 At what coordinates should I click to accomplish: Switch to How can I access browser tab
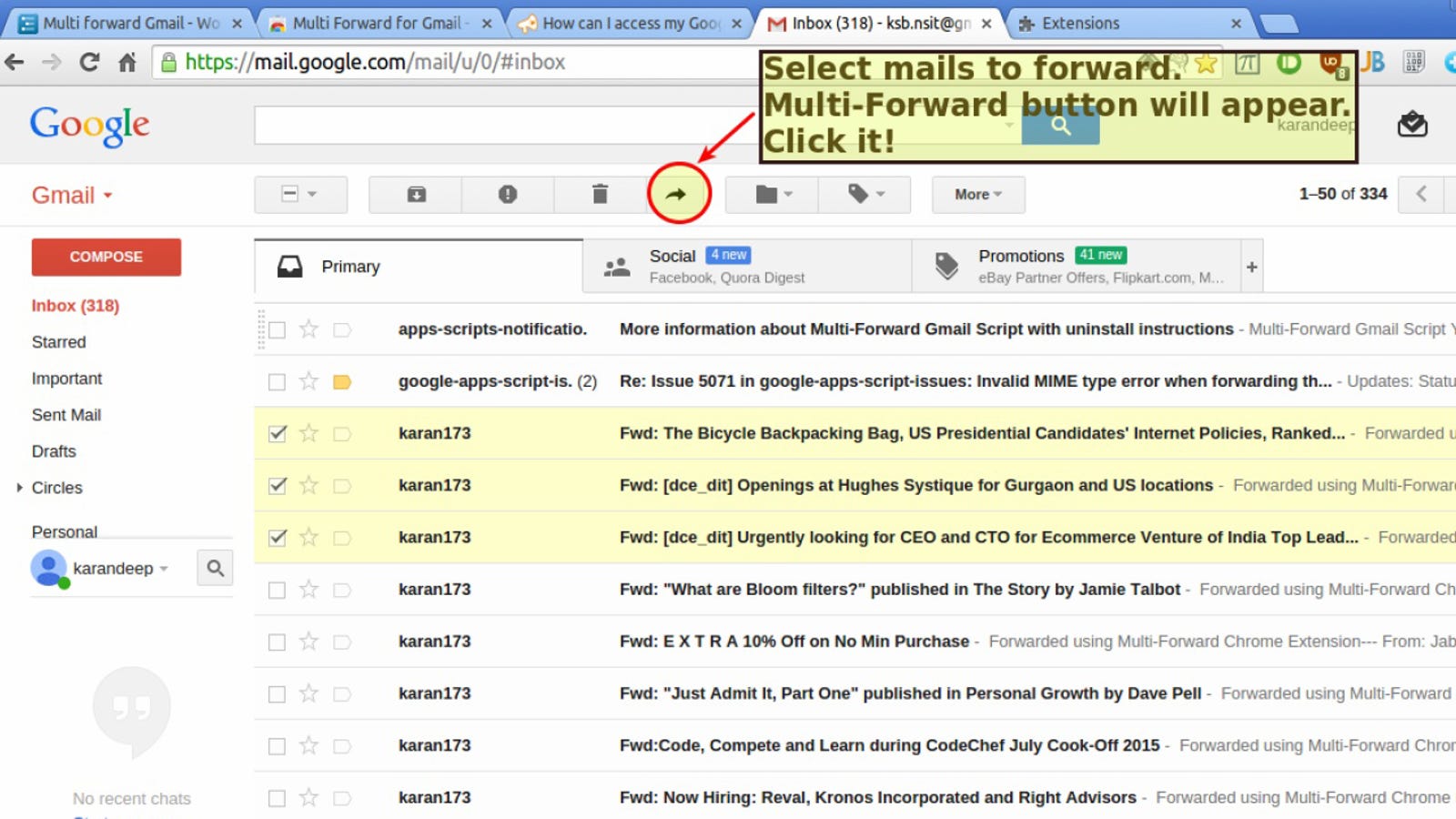[x=630, y=24]
